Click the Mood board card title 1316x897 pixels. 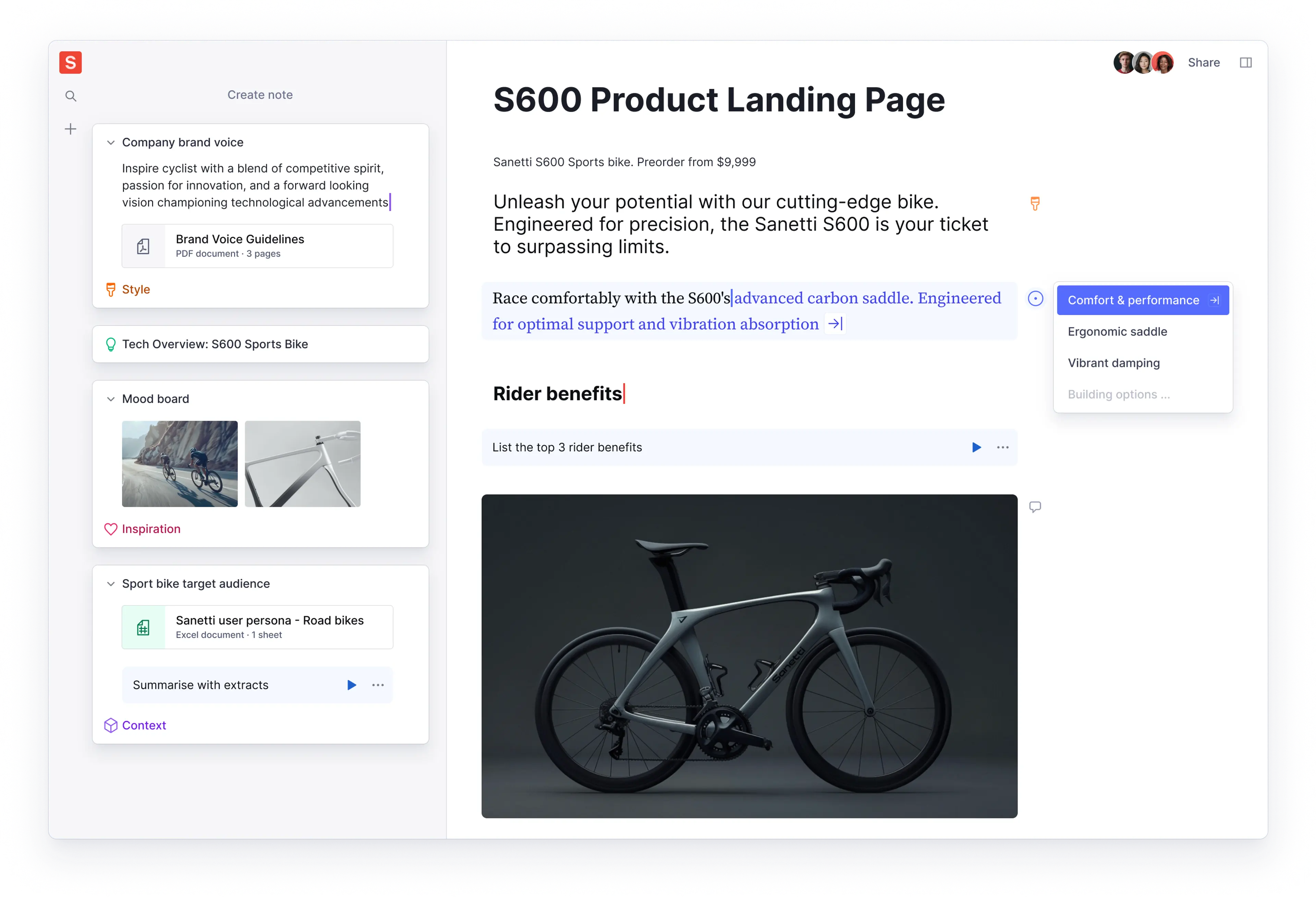point(156,399)
